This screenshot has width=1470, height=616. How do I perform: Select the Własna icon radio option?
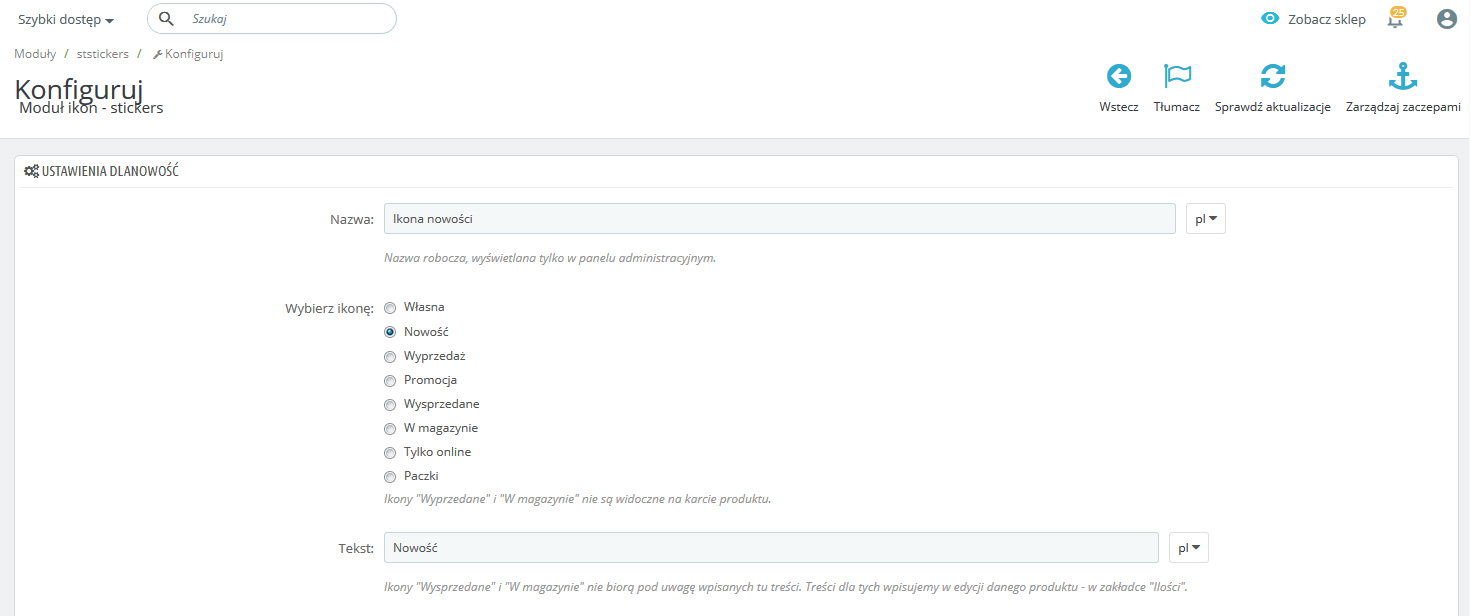[390, 308]
